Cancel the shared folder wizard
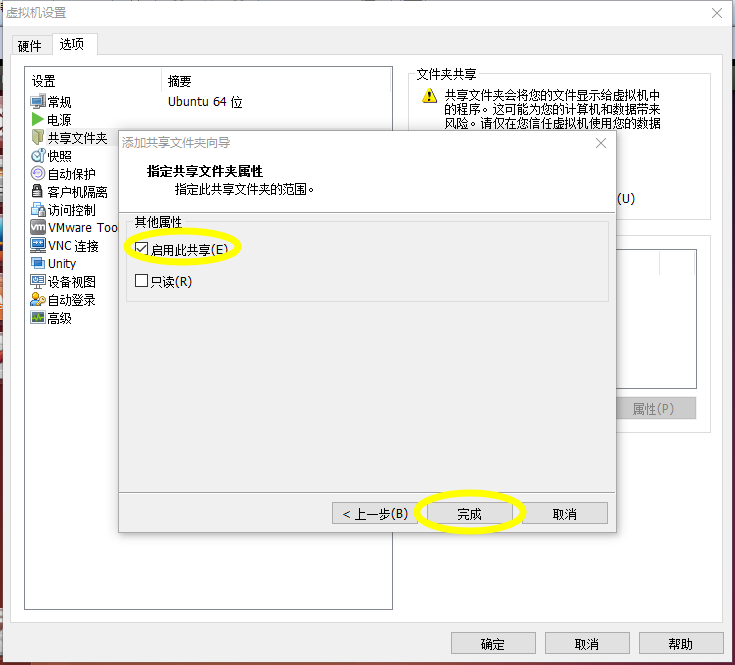Viewport: 735px width, 665px height. click(564, 514)
